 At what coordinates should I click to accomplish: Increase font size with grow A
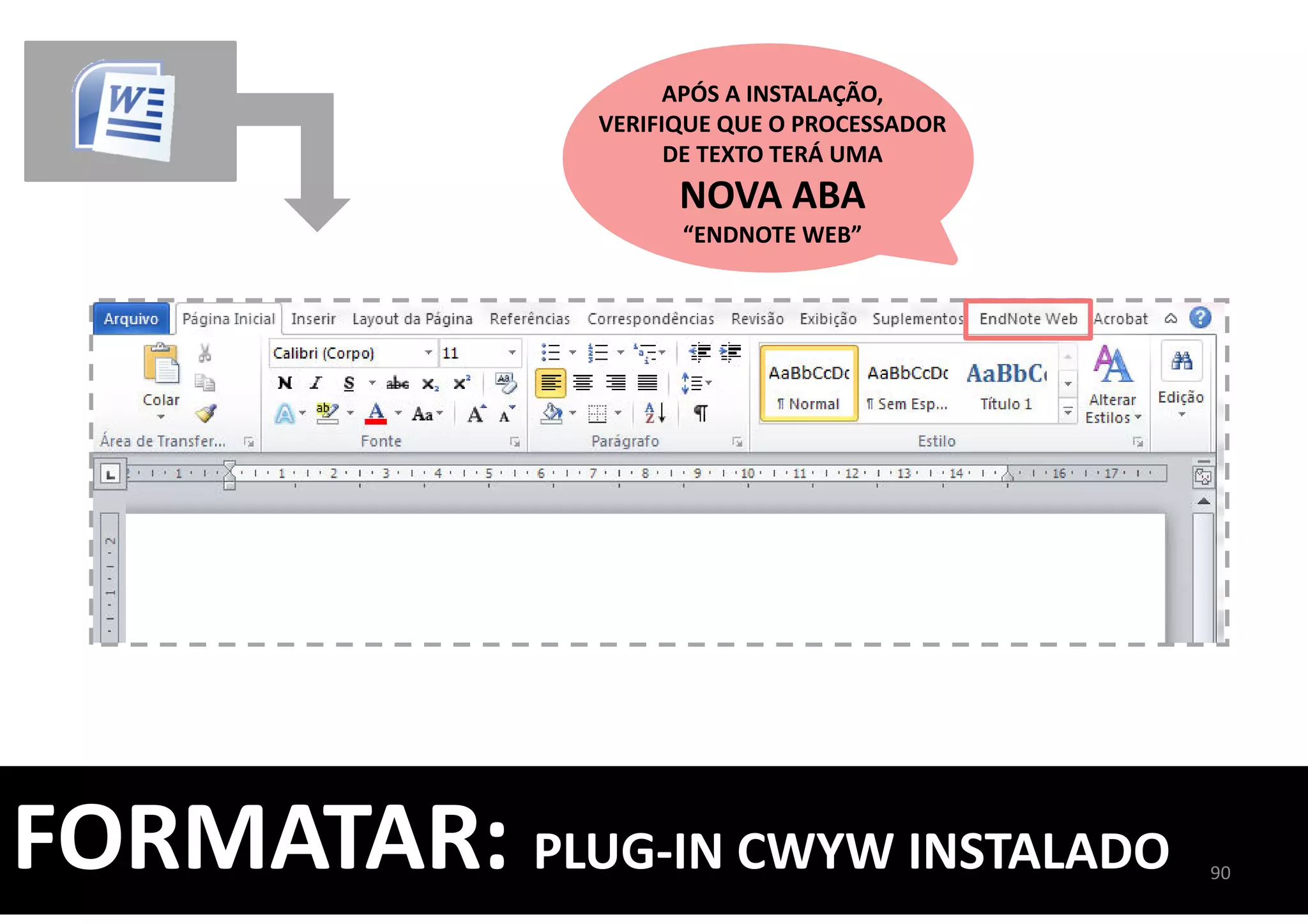(476, 414)
